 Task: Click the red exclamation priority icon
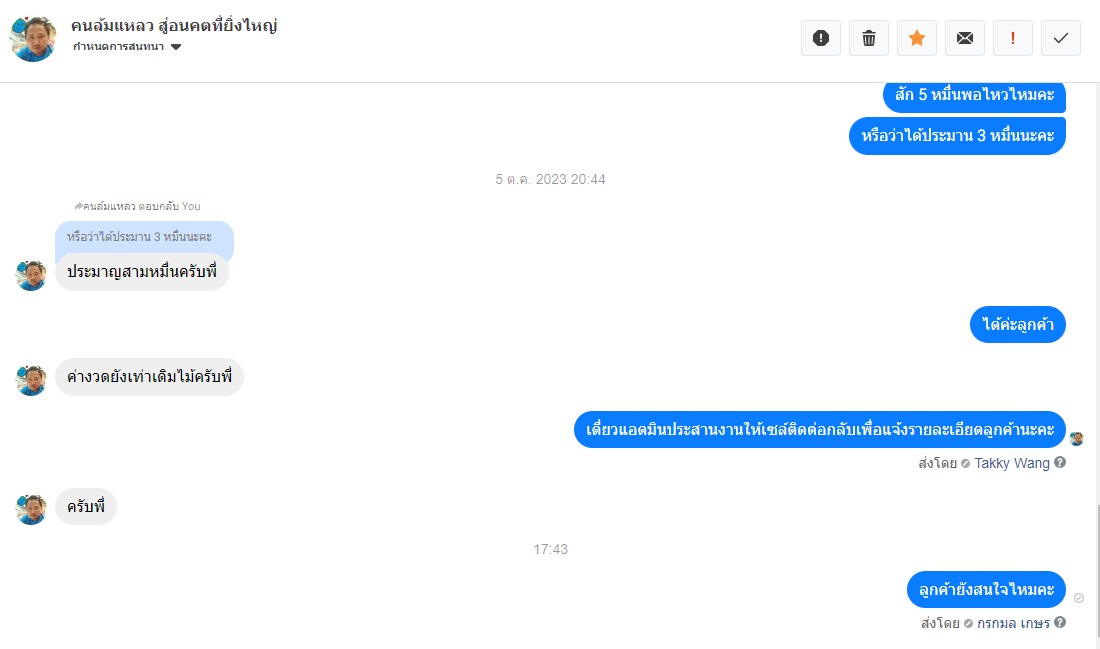(1012, 38)
